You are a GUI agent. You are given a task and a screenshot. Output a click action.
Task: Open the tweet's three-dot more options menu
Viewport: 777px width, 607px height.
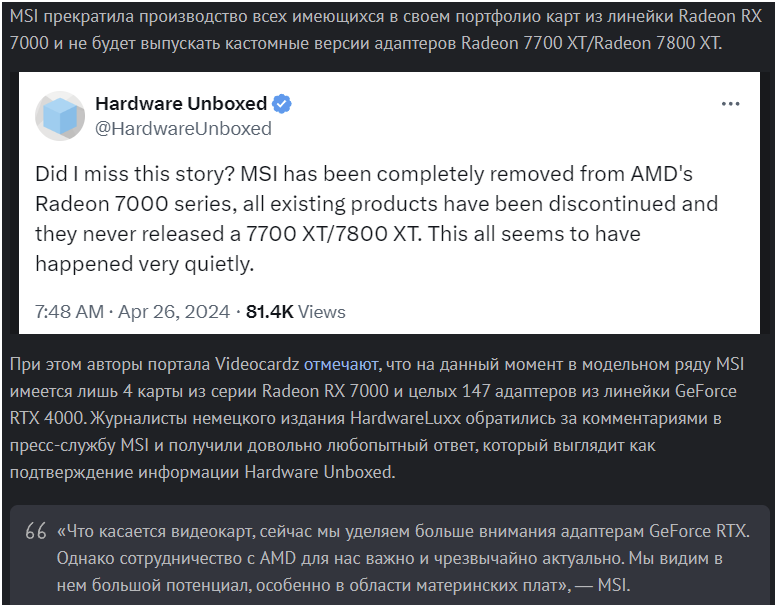730,104
